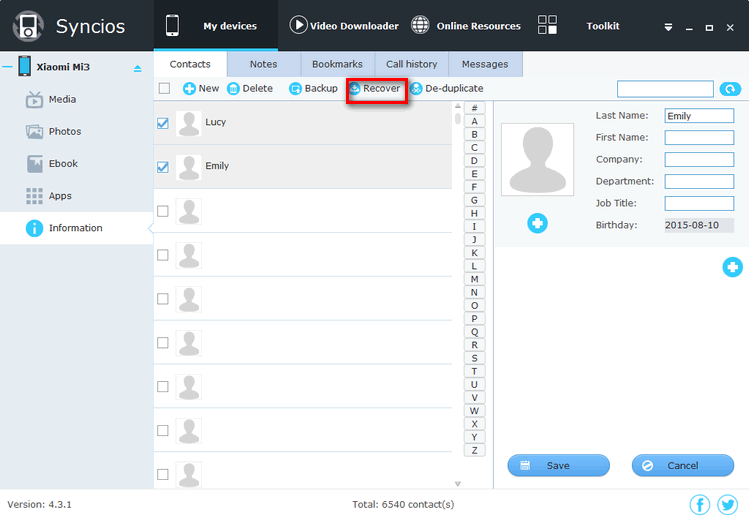Image resolution: width=749 pixels, height=521 pixels.
Task: Select the Emily contact name
Action: tap(217, 166)
